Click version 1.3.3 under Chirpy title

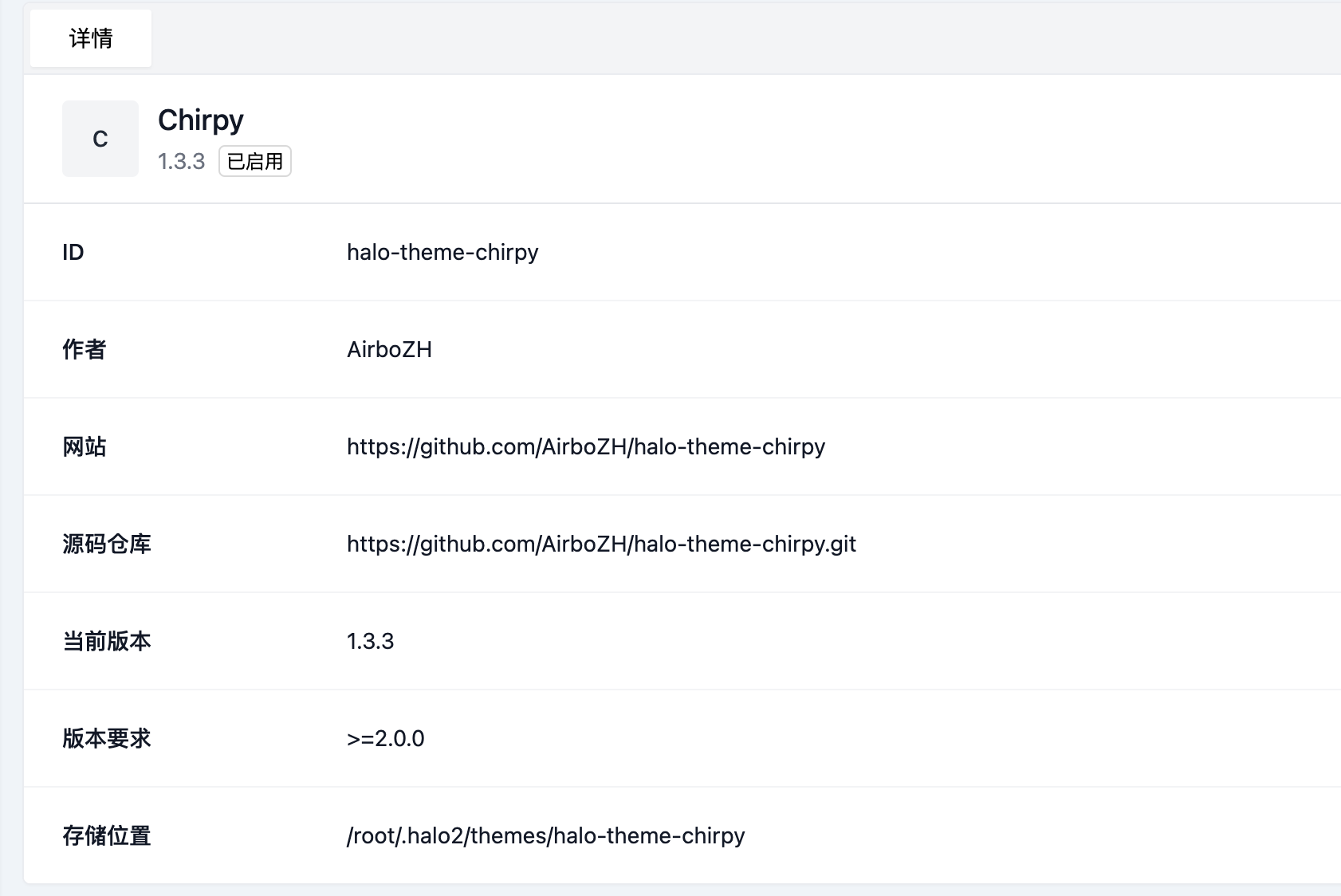182,161
